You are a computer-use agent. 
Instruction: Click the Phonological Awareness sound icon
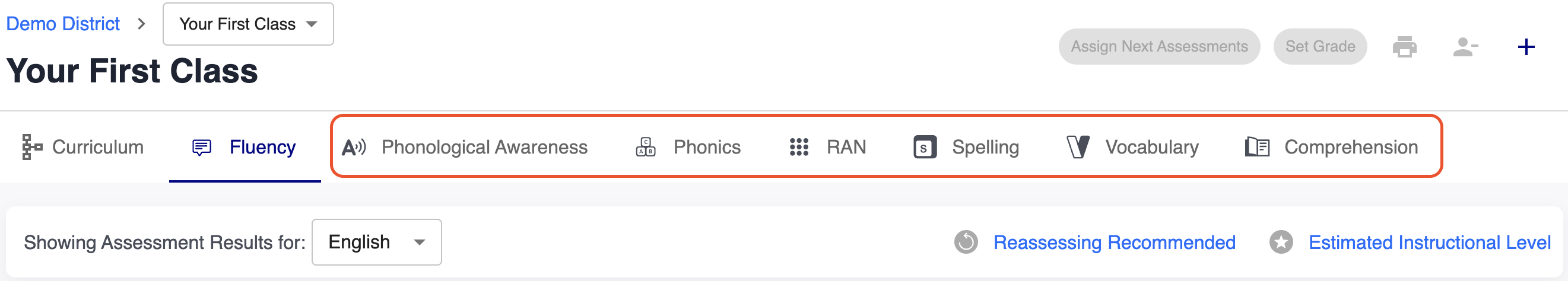pos(354,147)
